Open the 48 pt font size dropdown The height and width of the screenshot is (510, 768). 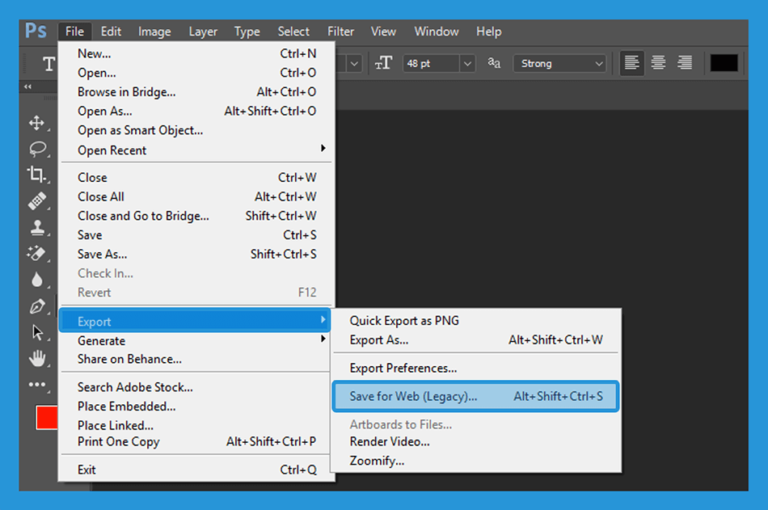pos(468,64)
